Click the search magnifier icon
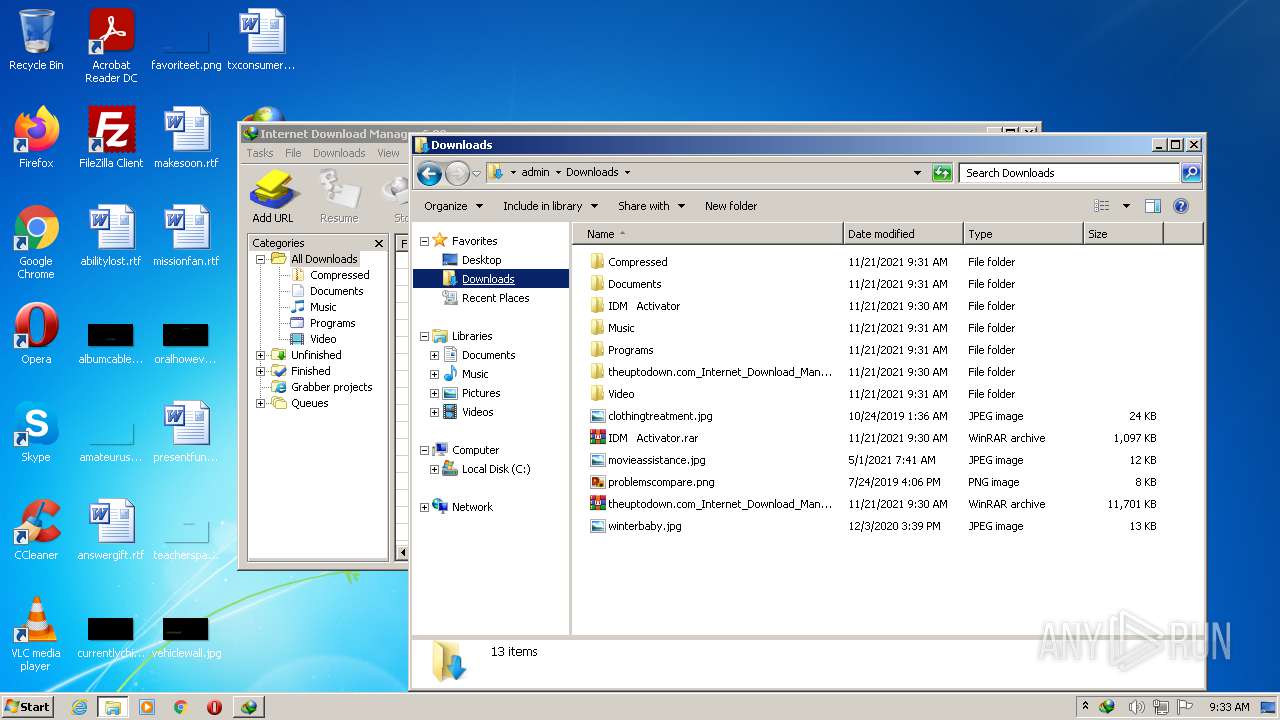 [x=1190, y=173]
